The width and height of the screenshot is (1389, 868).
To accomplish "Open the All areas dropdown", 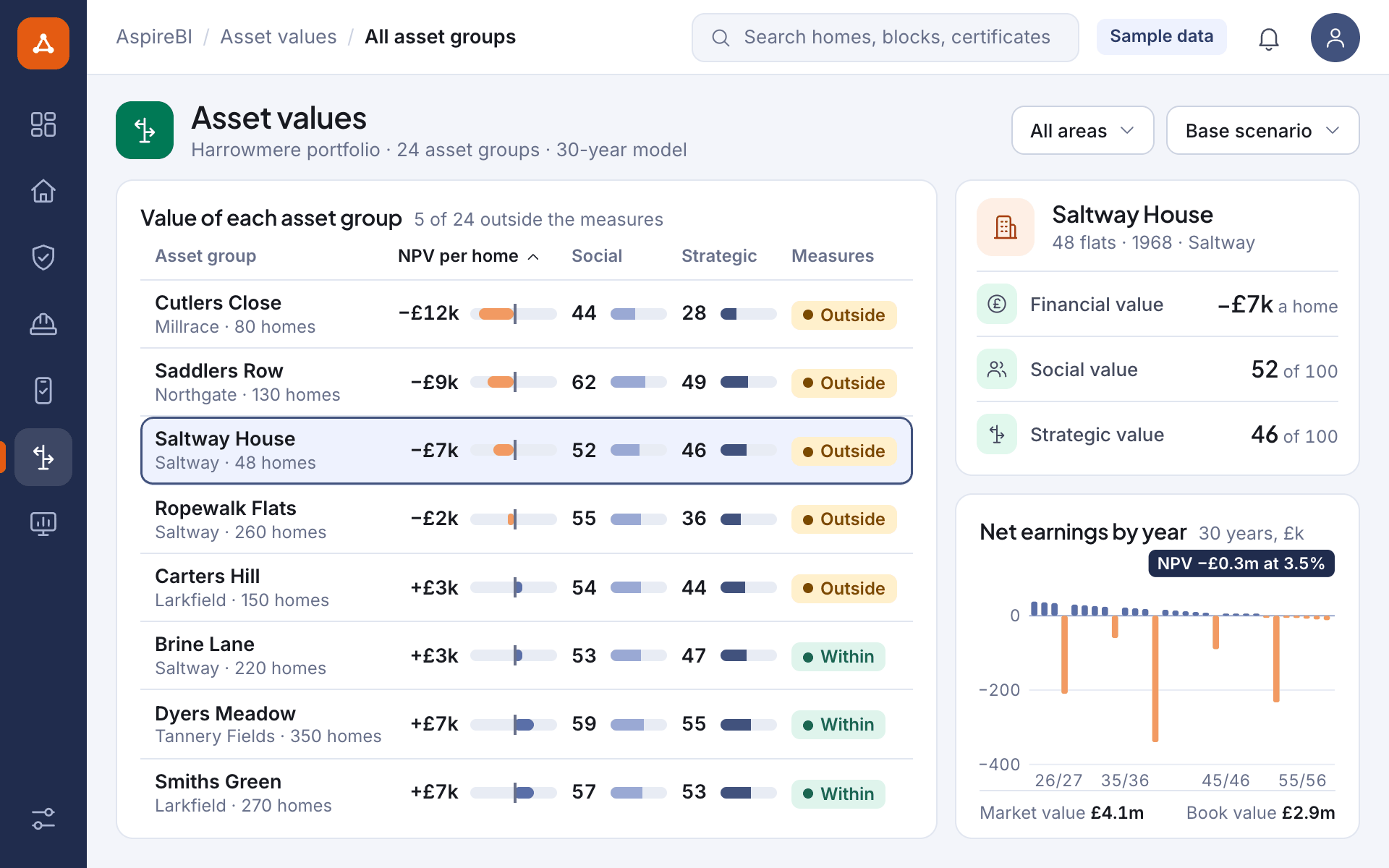I will (x=1082, y=130).
